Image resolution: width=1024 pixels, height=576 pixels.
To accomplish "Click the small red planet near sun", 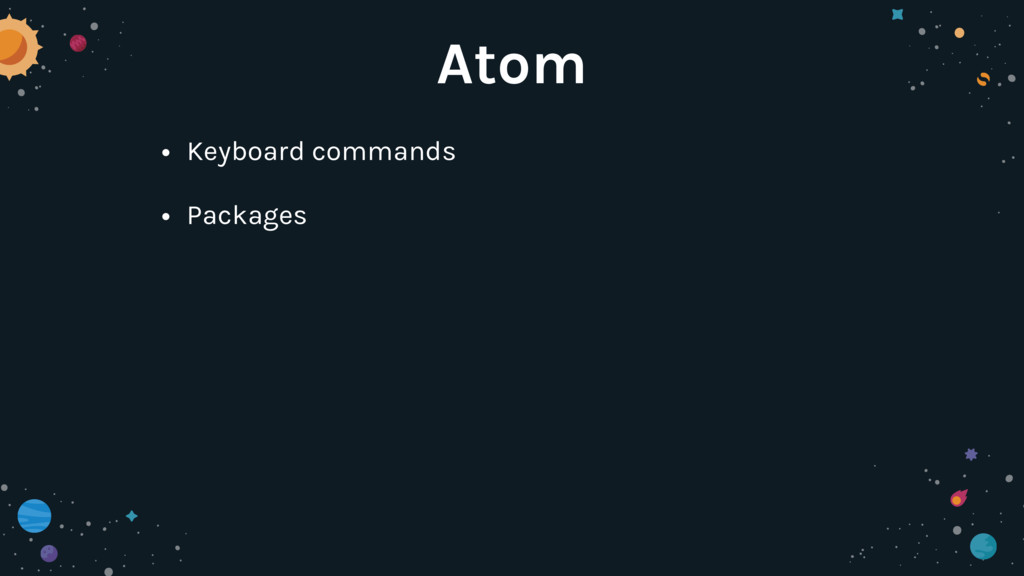I will [x=78, y=43].
